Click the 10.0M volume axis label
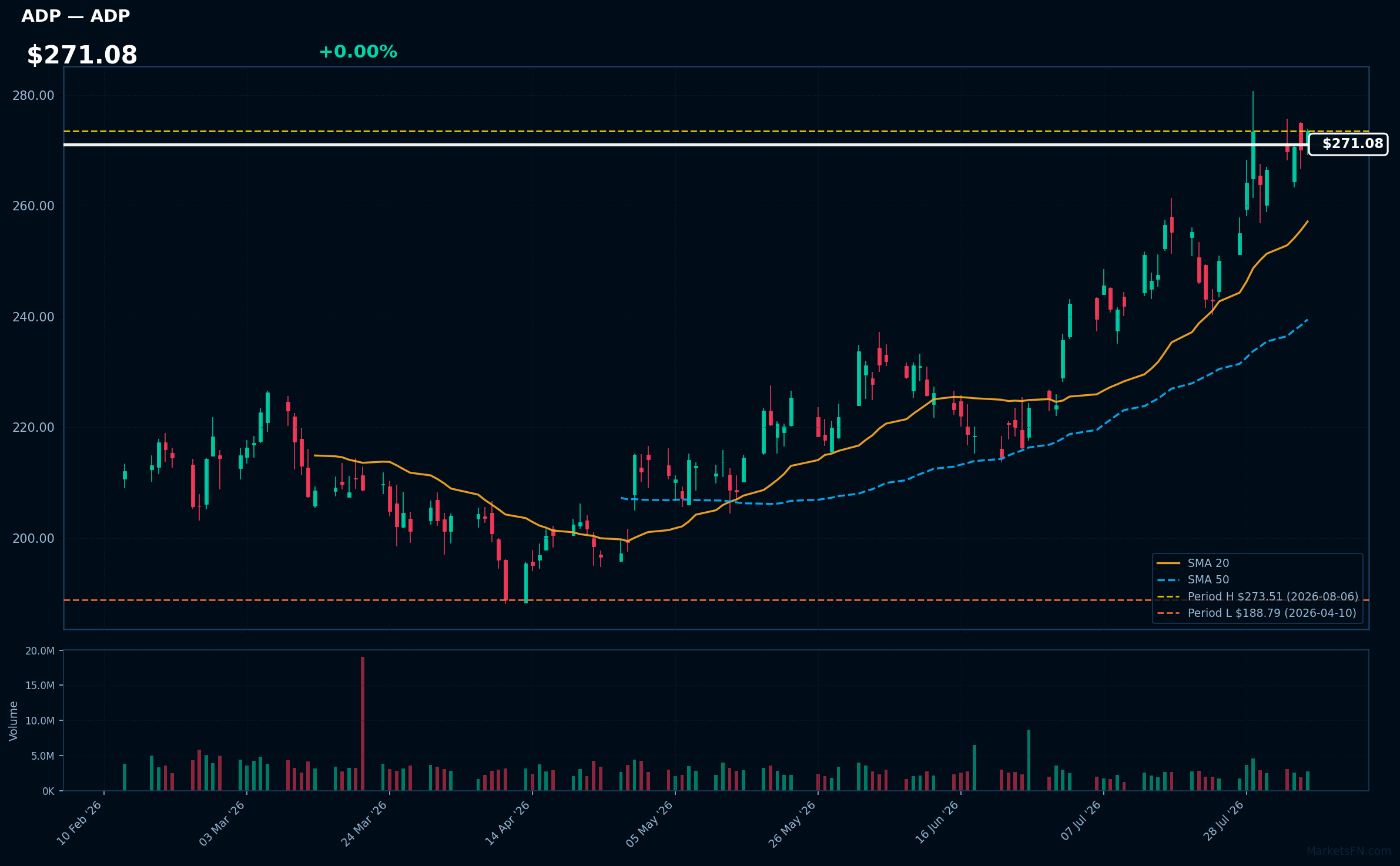Screen dimensions: 1400x866 [40, 721]
